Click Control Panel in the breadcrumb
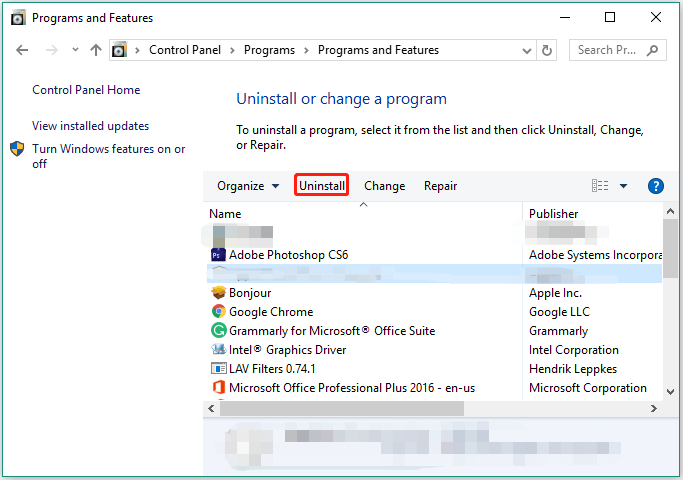This screenshot has width=683, height=480. click(185, 50)
